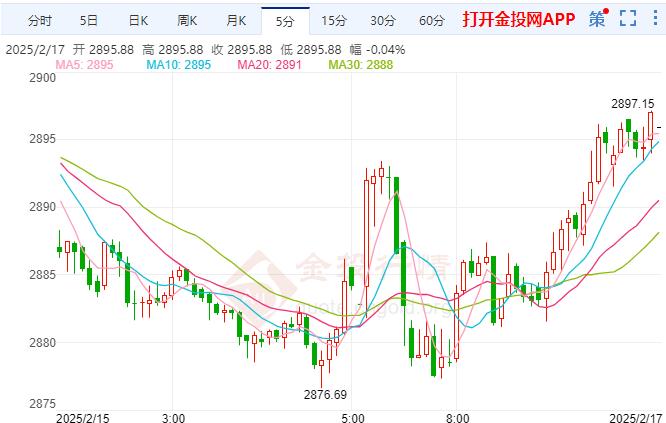Click the 低 2895.88 low value
The image size is (666, 423).
[311, 50]
